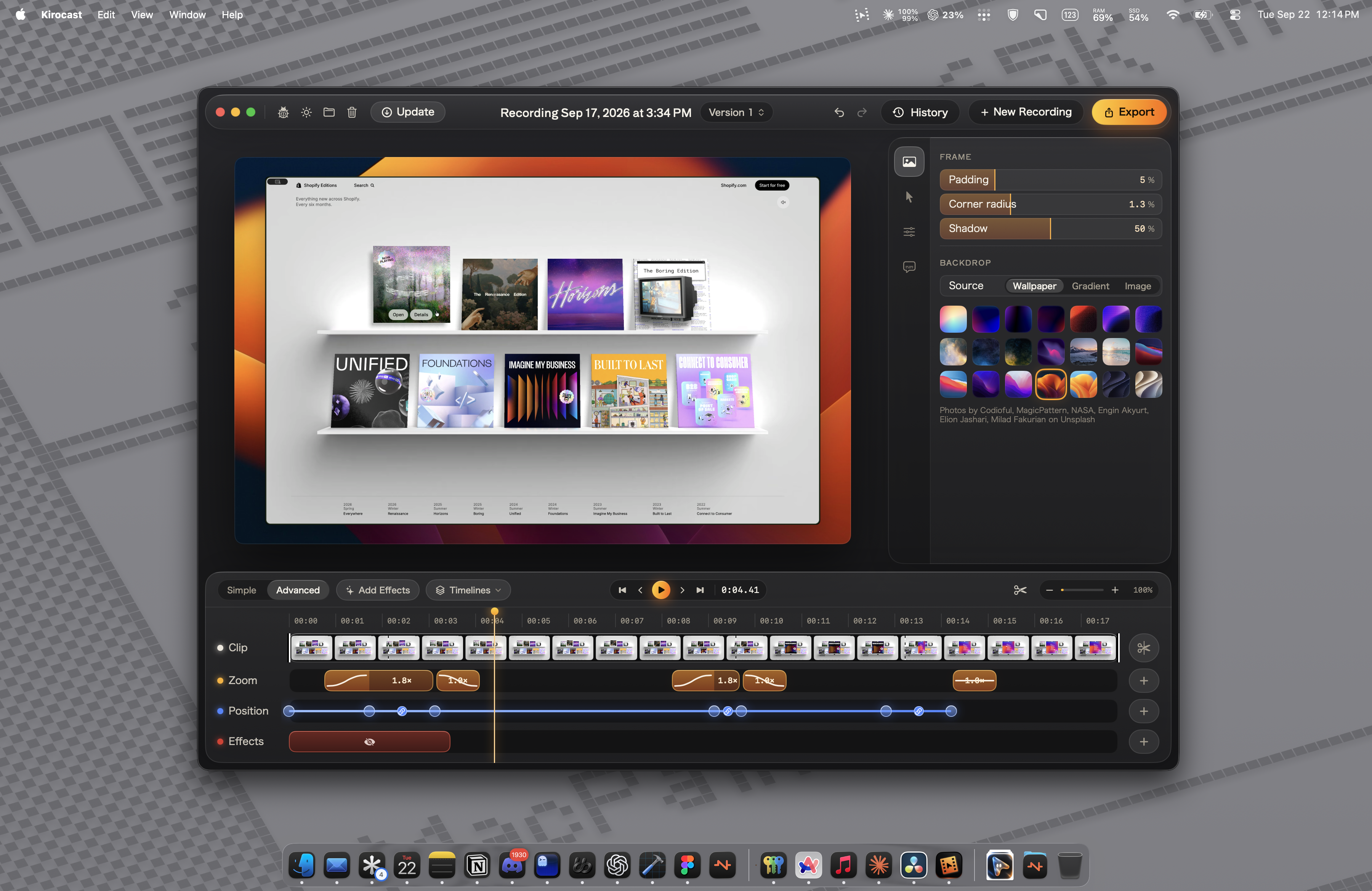The width and height of the screenshot is (1372, 891).
Task: Select Image as backdrop source
Action: (1137, 286)
